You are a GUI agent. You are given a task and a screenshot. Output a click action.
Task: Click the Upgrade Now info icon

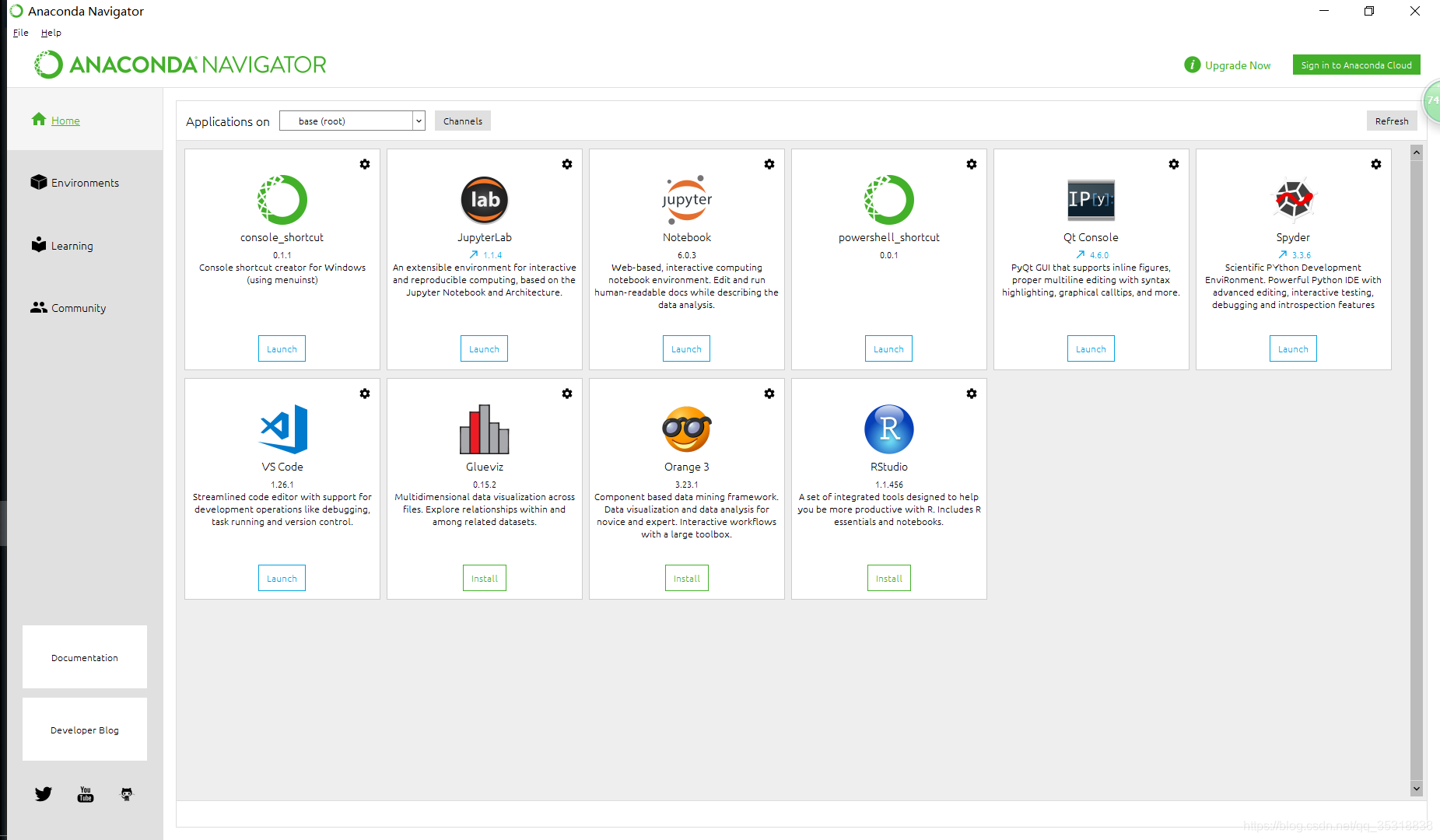click(x=1192, y=65)
